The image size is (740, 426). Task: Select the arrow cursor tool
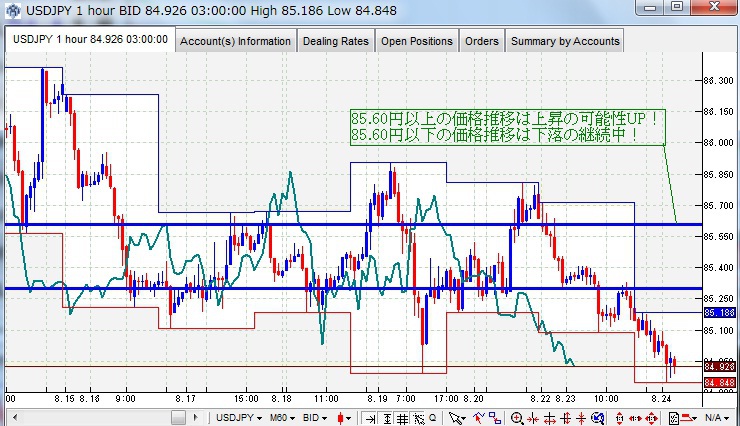coord(456,417)
